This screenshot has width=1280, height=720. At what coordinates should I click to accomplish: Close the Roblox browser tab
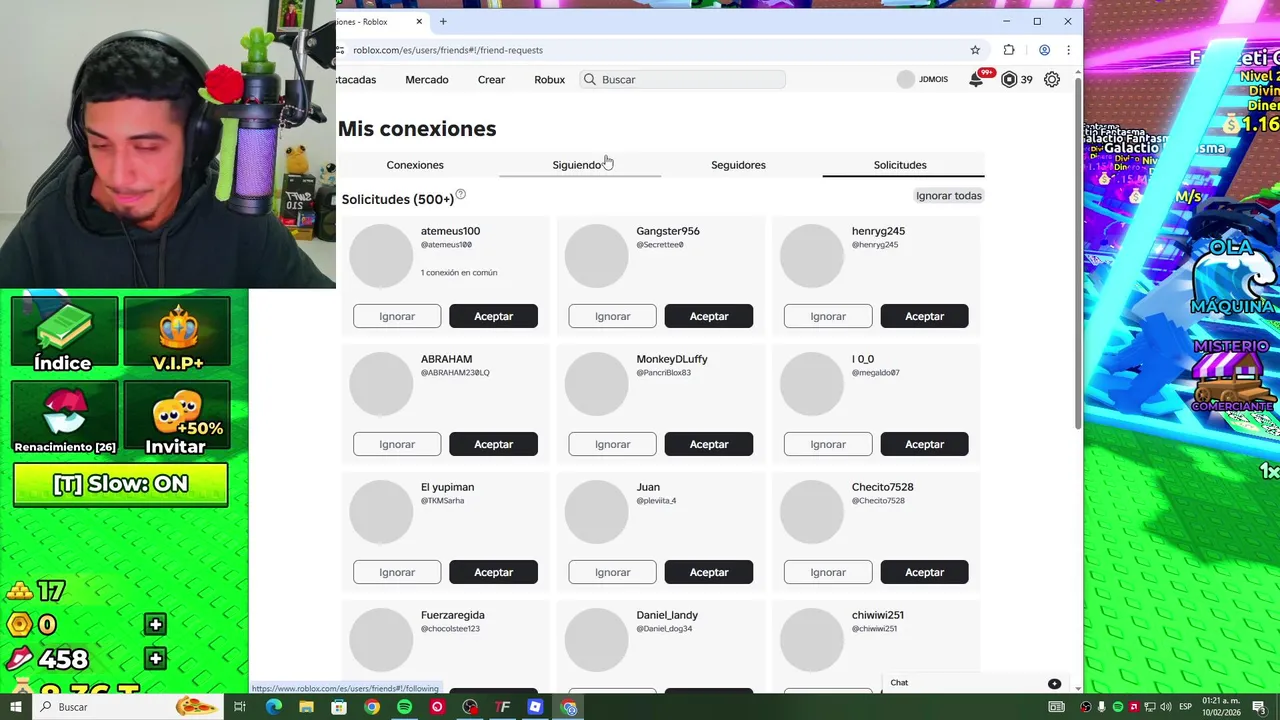point(419,21)
